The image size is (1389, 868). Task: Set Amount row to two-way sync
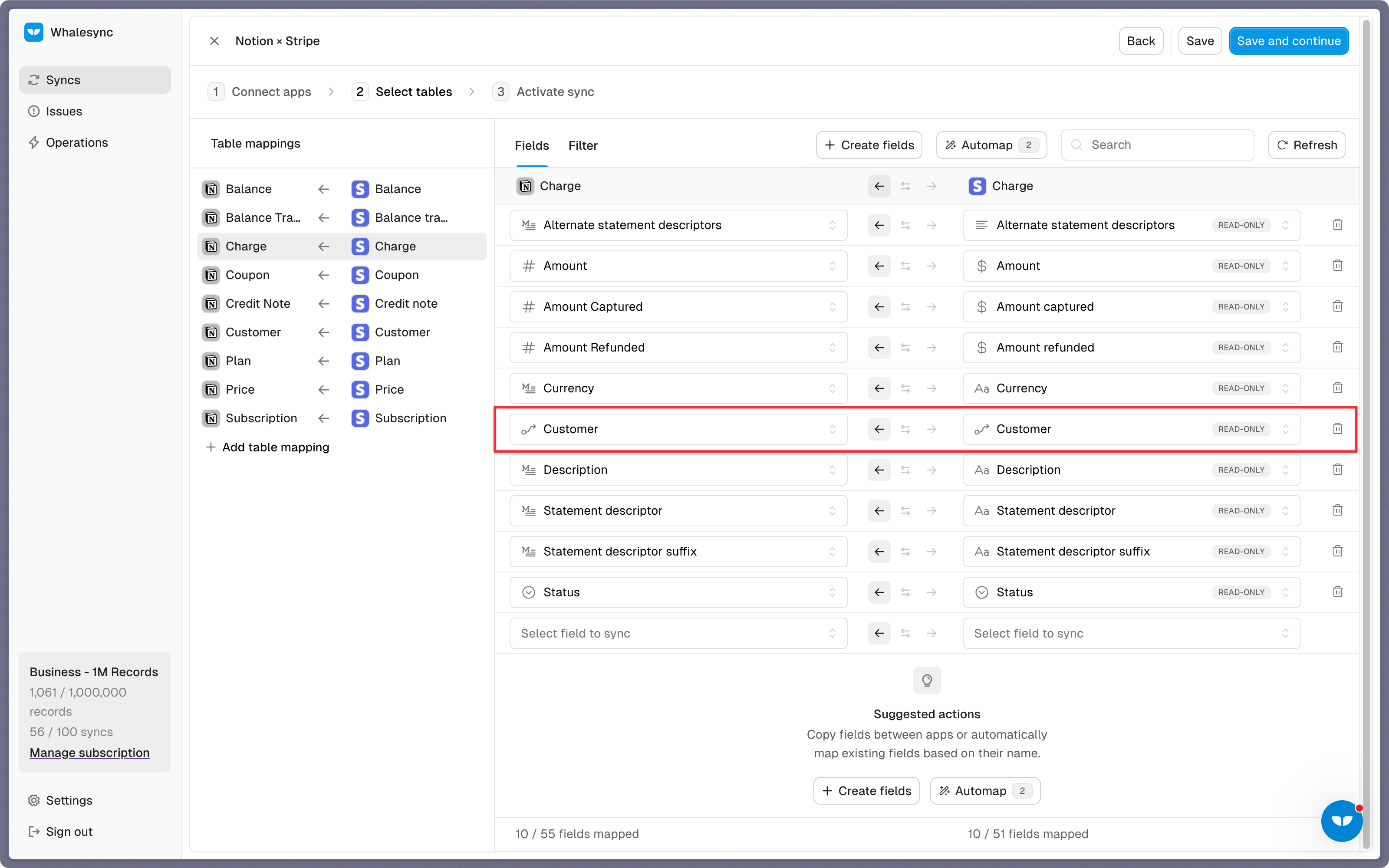pos(905,266)
